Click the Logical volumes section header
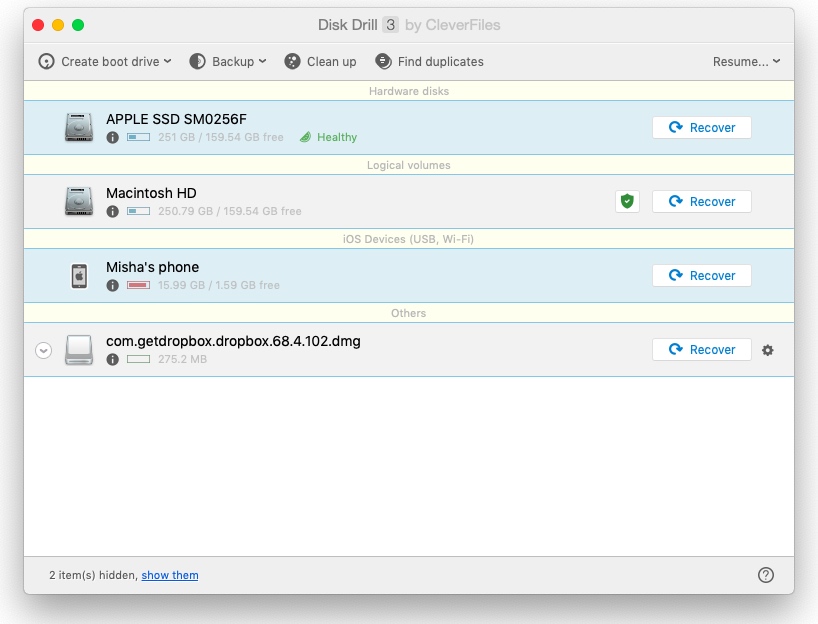Screen dimensions: 818x624 coord(408,165)
